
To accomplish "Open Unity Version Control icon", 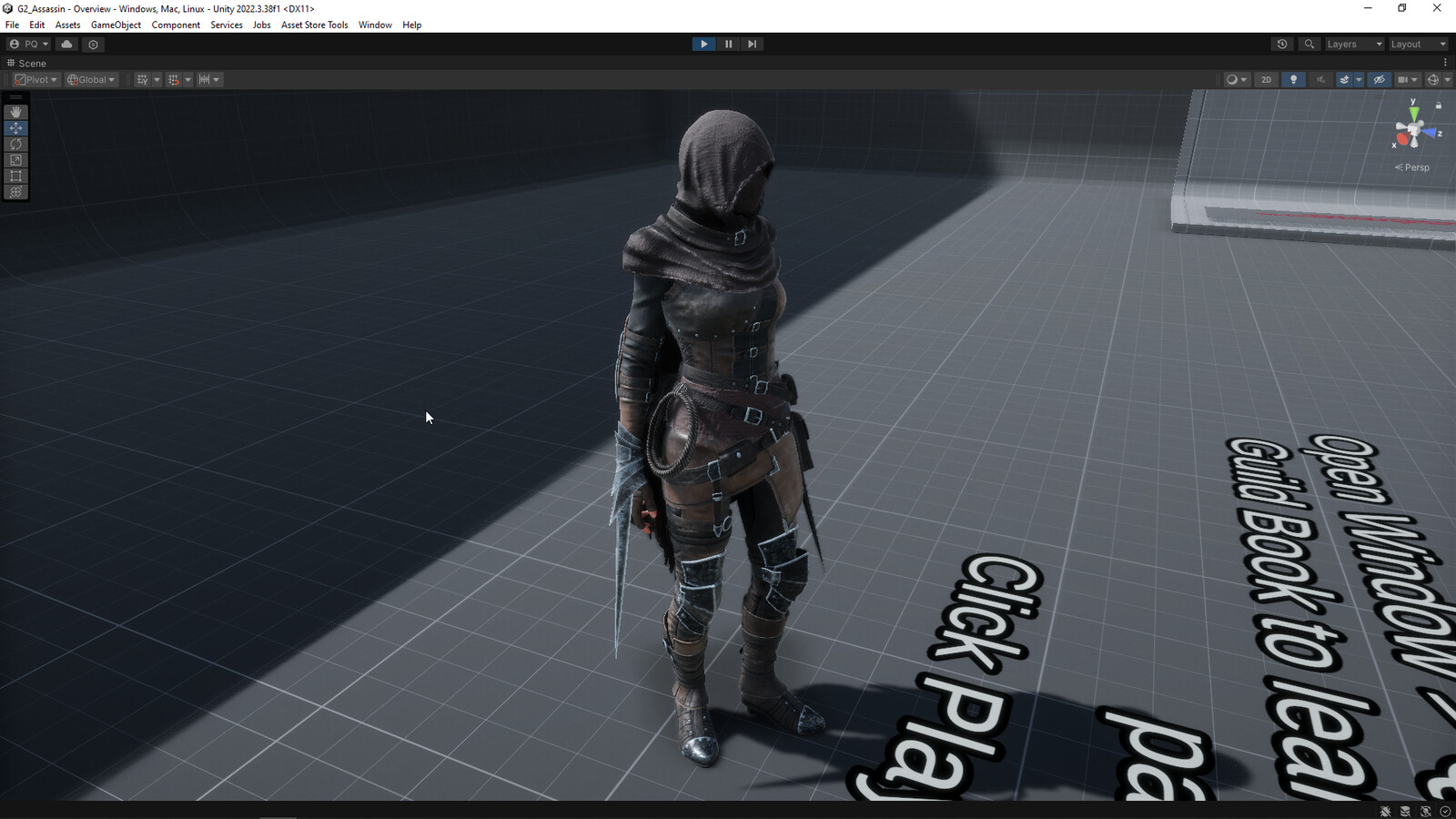I will pos(93,44).
